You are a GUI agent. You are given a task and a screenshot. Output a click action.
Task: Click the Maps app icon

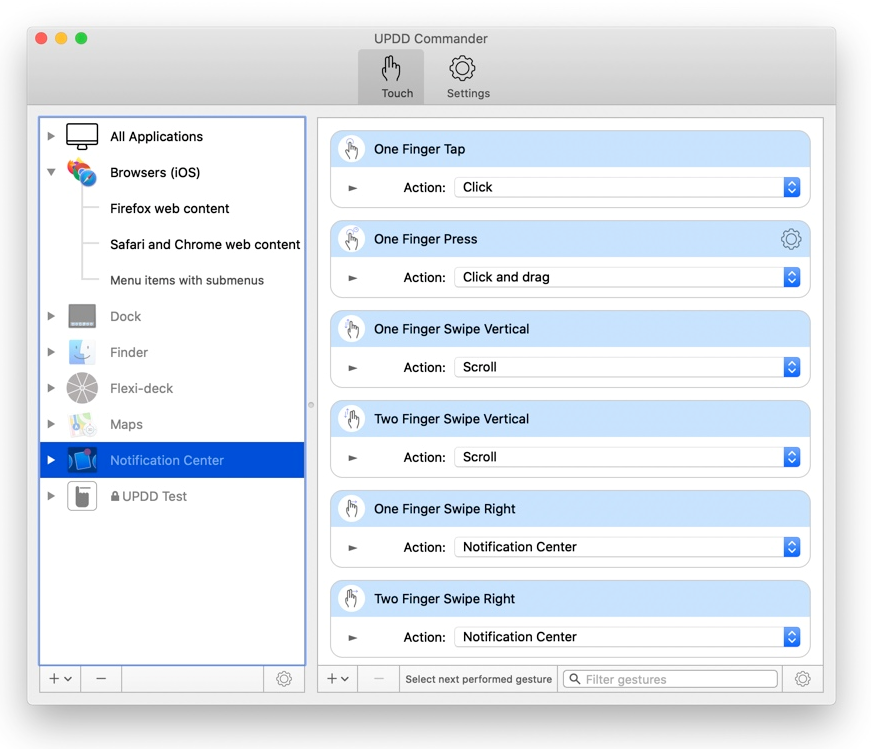(x=82, y=424)
